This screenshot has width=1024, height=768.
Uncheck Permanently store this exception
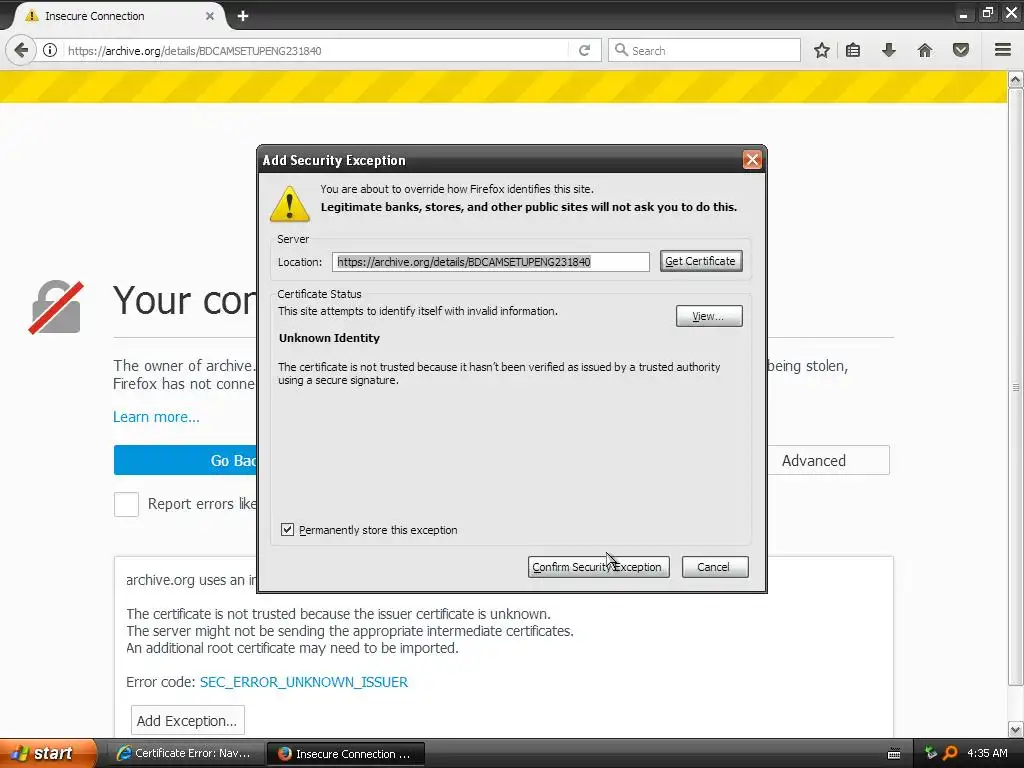287,530
